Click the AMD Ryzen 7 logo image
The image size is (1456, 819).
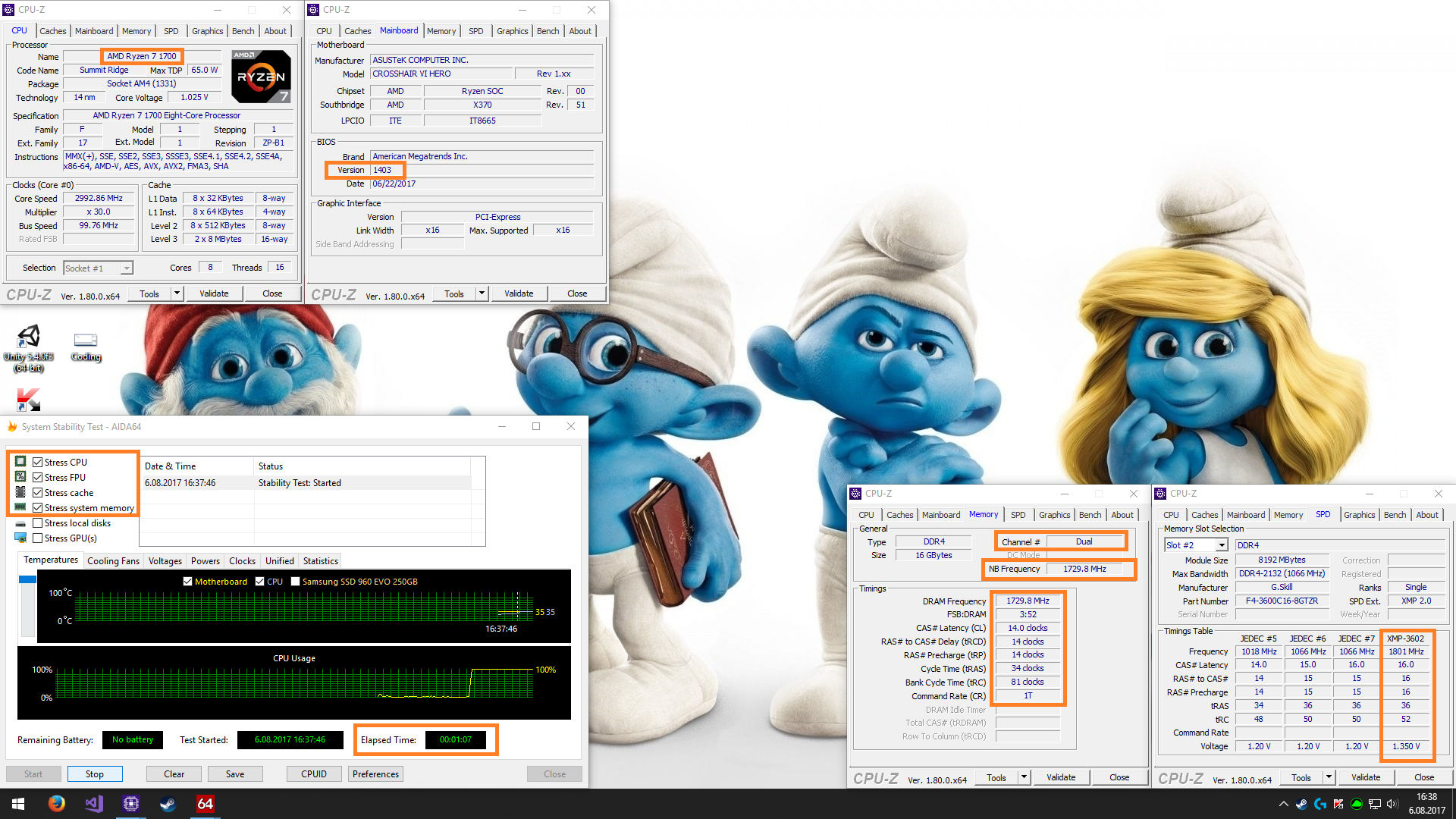[x=260, y=77]
